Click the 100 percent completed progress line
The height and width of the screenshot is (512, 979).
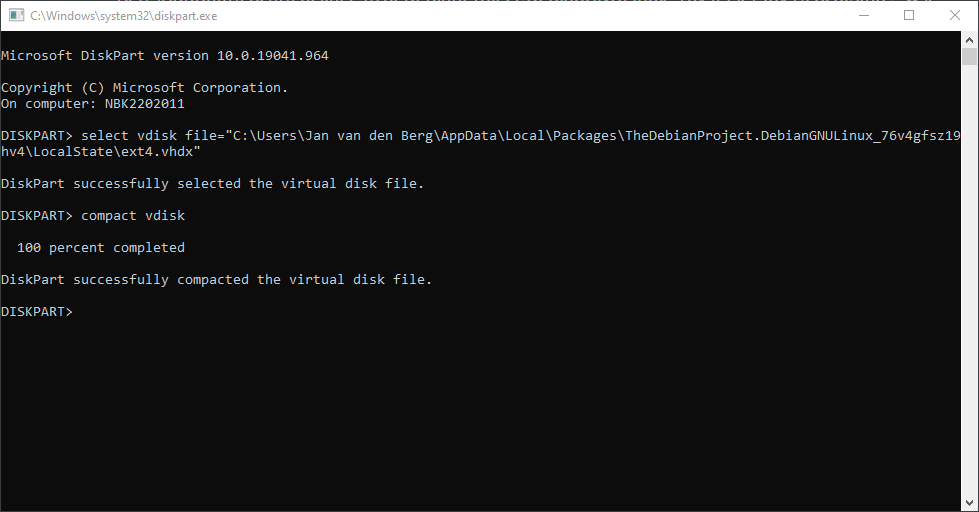pos(101,247)
